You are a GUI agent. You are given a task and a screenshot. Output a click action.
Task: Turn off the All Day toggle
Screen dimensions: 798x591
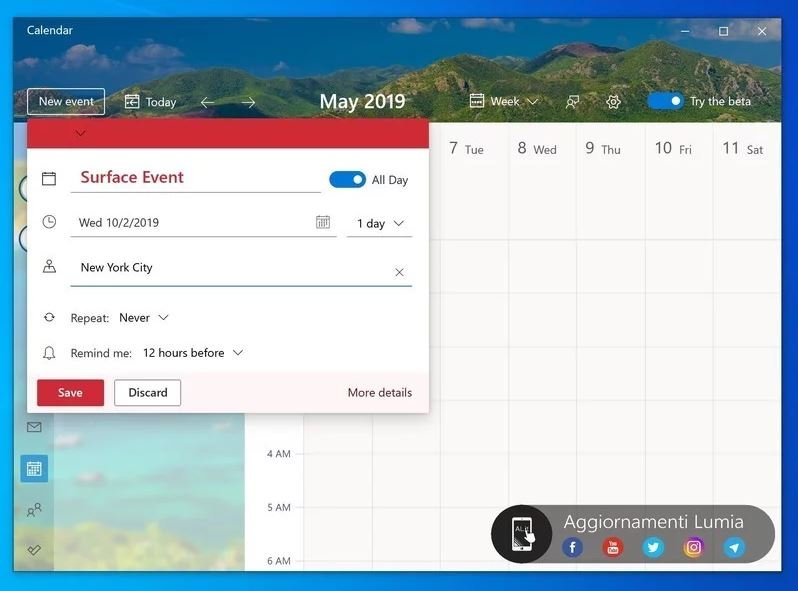[x=347, y=180]
